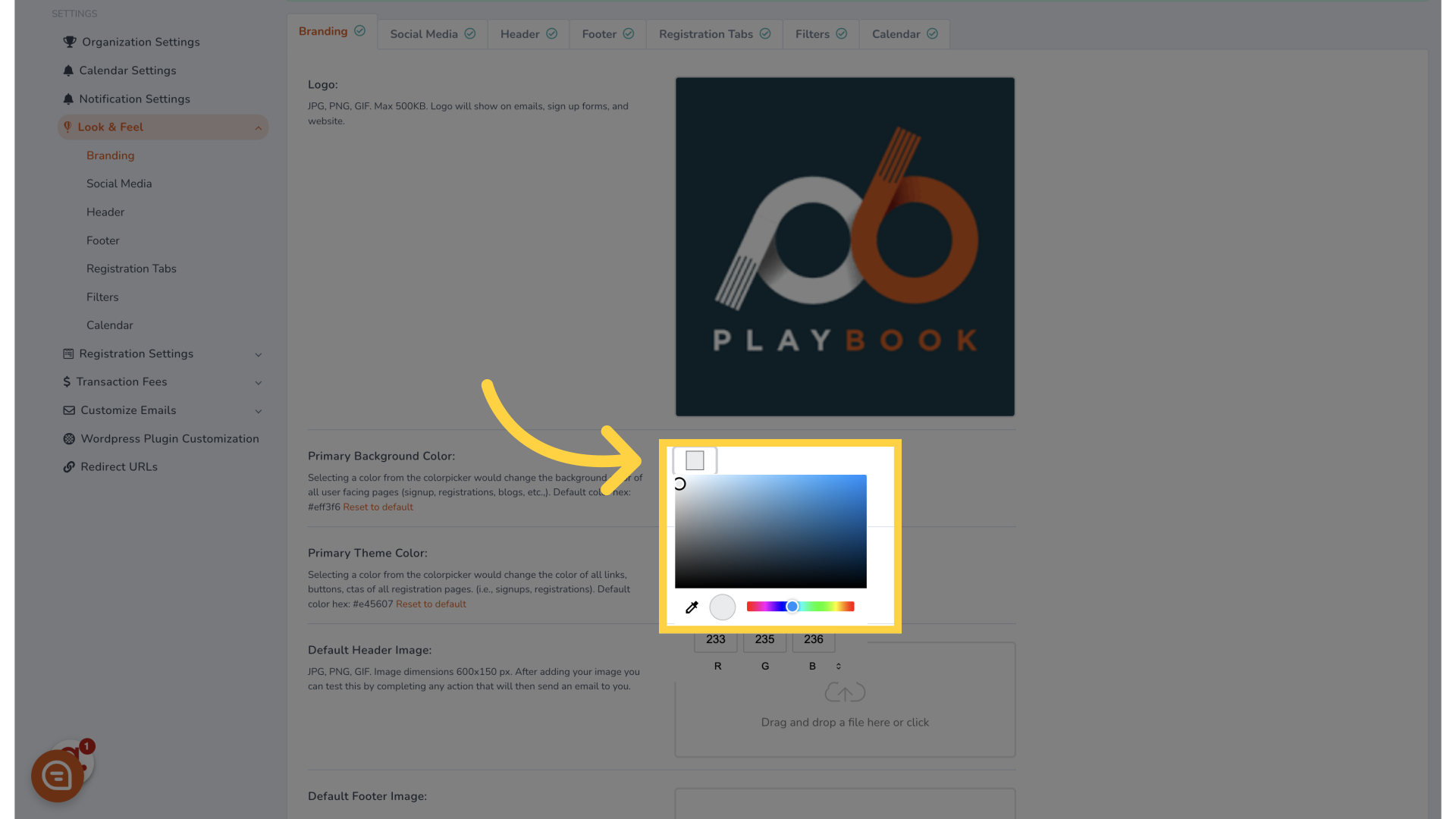This screenshot has height=819, width=1456.
Task: Open Notification Settings
Action: pyautogui.click(x=134, y=99)
